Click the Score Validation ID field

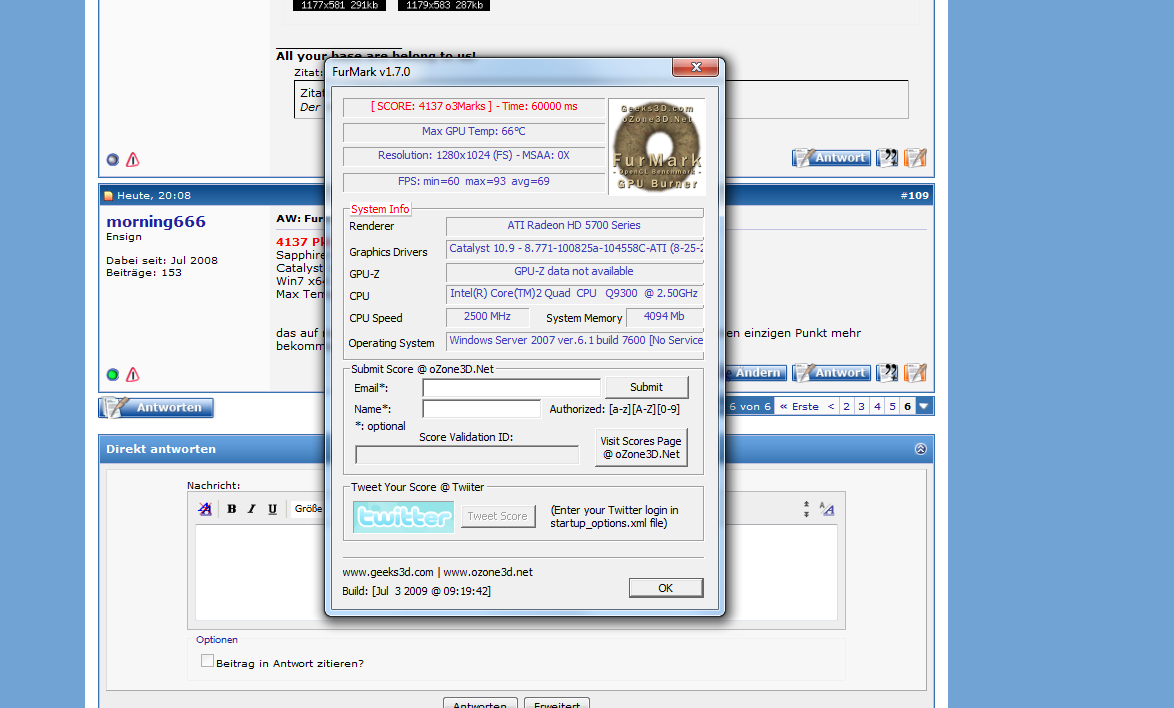[467, 455]
